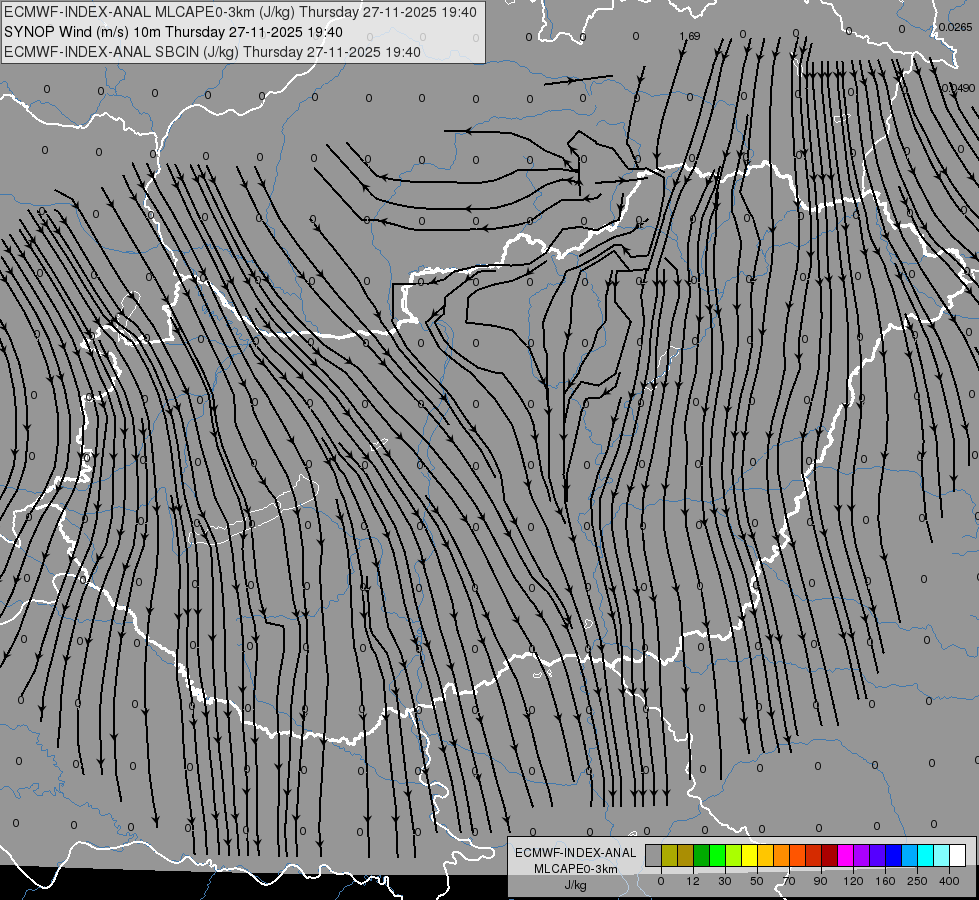
Task: Click the J/kg unit label in legend
Action: coord(576,885)
